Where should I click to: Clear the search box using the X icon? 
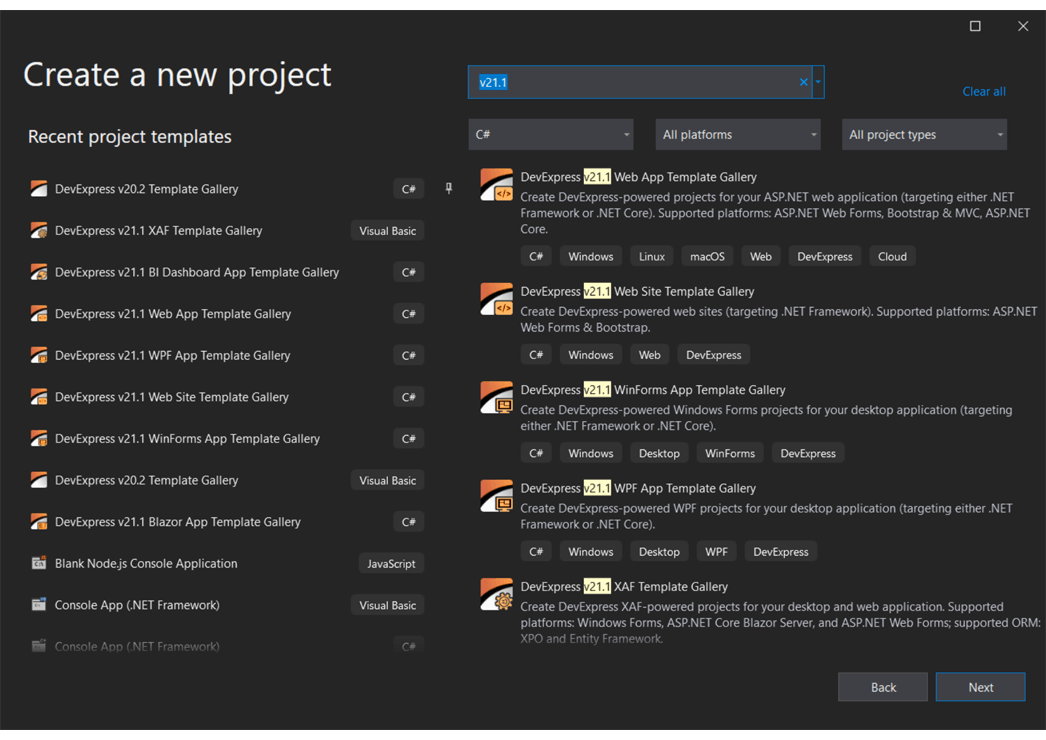(x=803, y=81)
